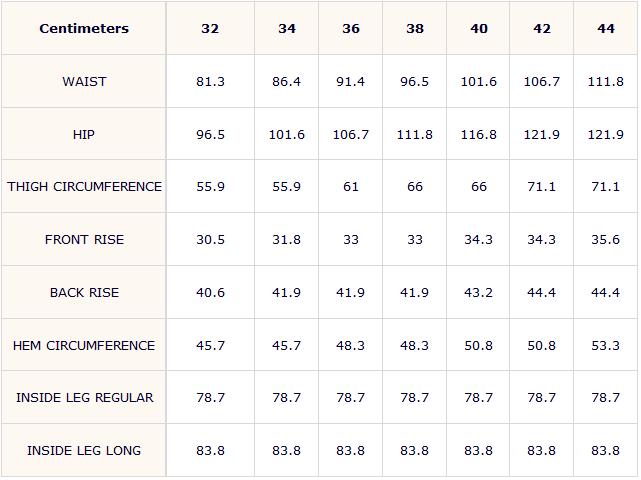The width and height of the screenshot is (641, 480).
Task: Click front rise value 35.6
Action: tap(606, 240)
